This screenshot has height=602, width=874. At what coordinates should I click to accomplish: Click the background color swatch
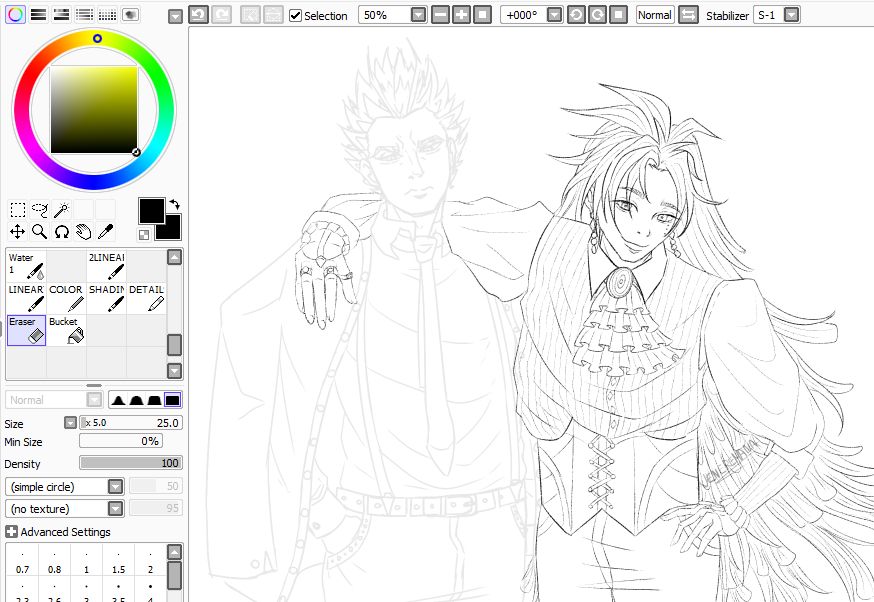point(172,231)
